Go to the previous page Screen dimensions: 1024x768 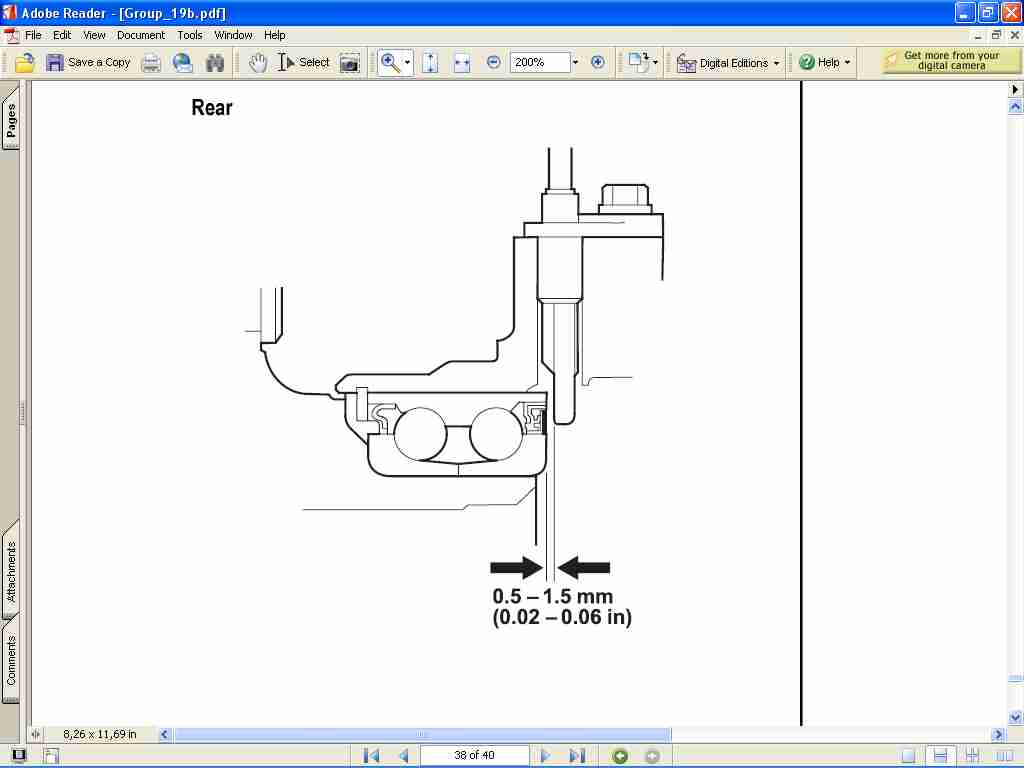coord(403,756)
